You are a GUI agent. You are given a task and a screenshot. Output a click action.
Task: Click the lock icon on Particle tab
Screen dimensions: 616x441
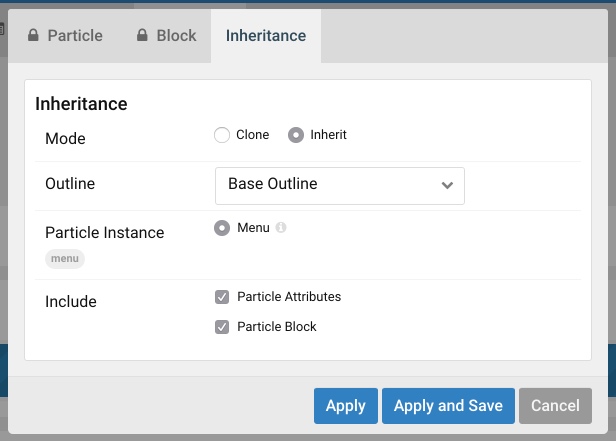[33, 36]
